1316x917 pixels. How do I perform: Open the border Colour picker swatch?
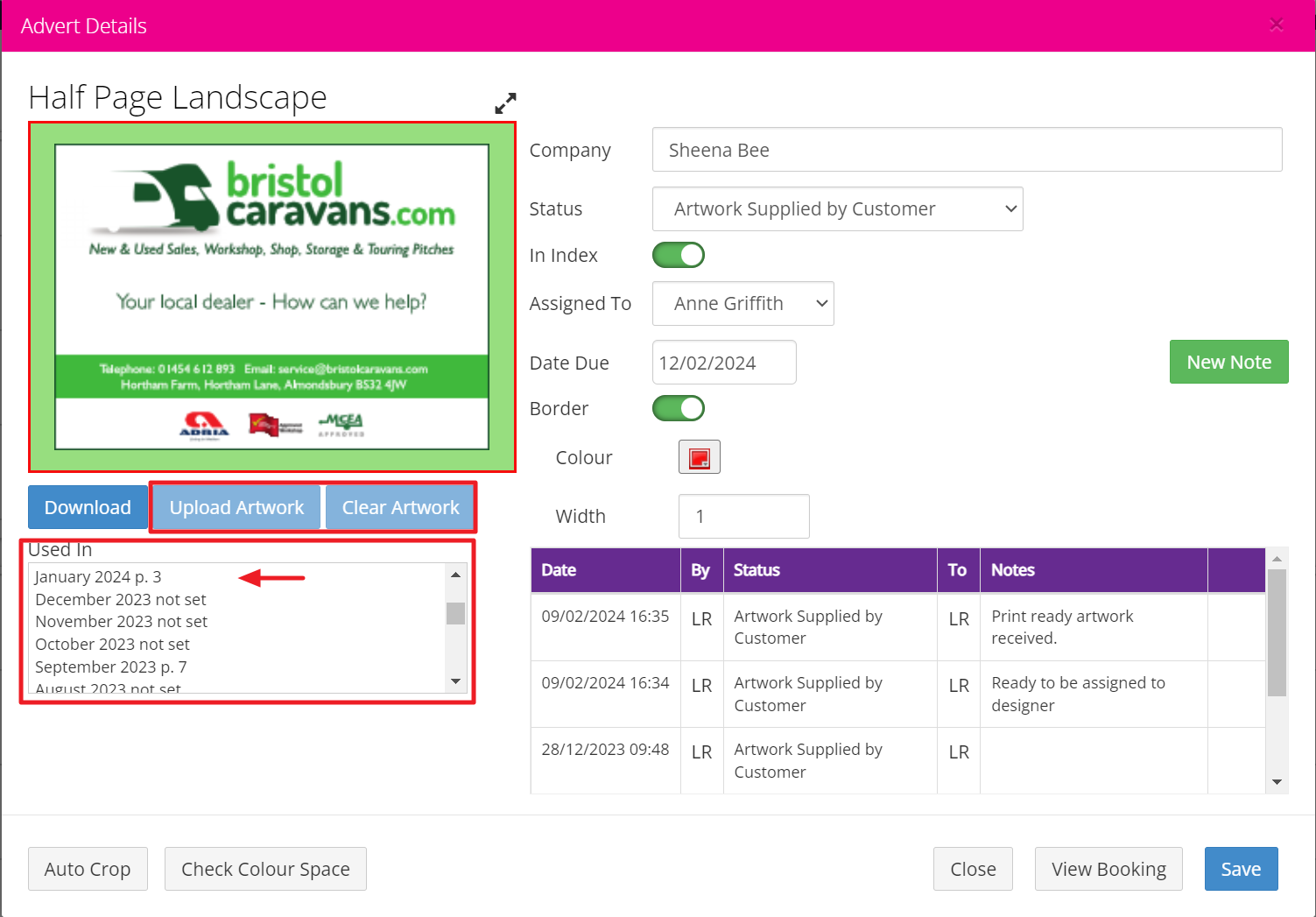[x=699, y=457]
